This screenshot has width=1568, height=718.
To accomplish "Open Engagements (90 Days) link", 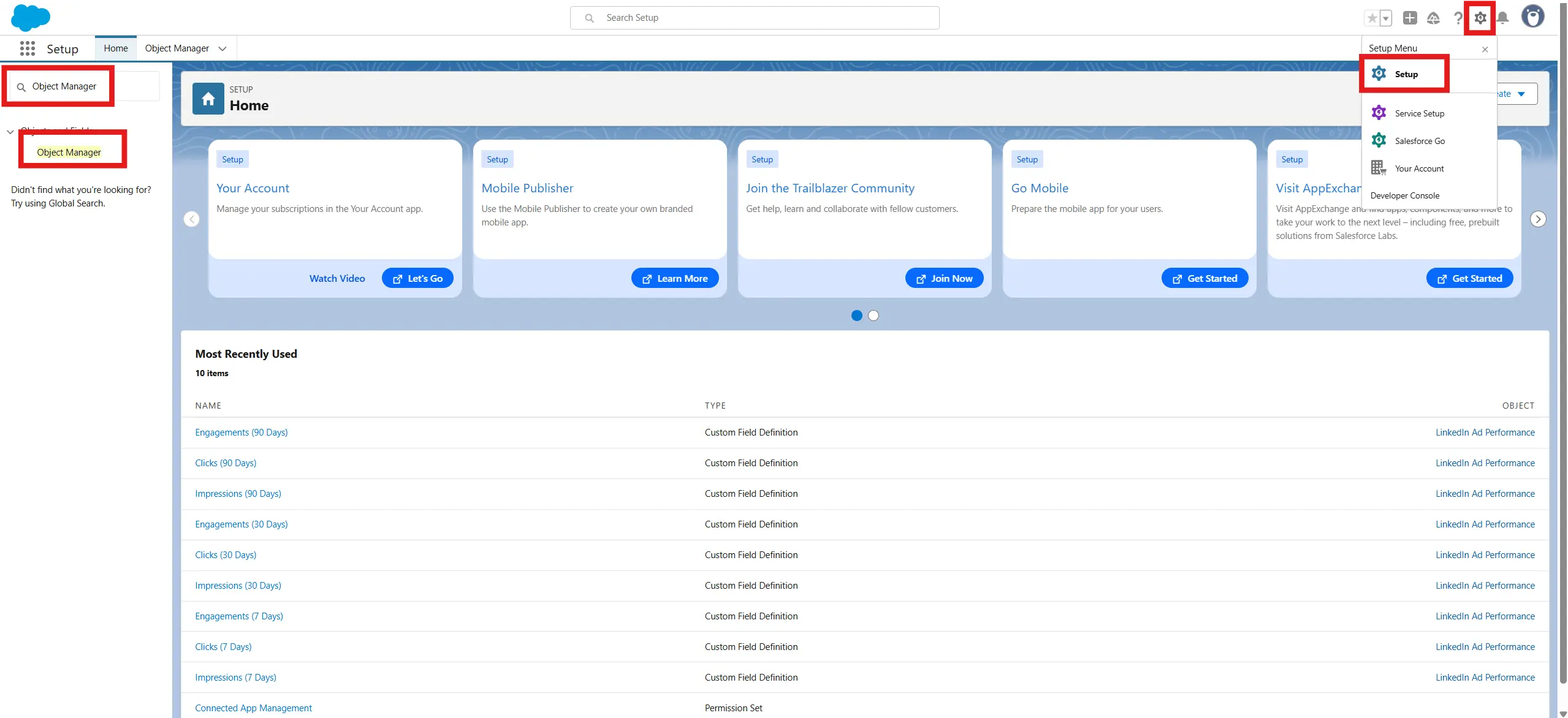I will pyautogui.click(x=241, y=433).
